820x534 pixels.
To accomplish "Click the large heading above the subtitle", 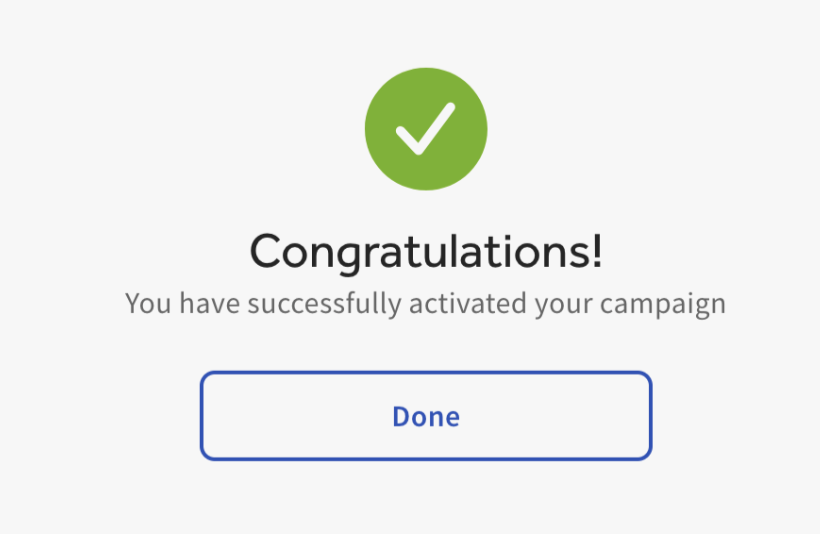I will pos(426,251).
